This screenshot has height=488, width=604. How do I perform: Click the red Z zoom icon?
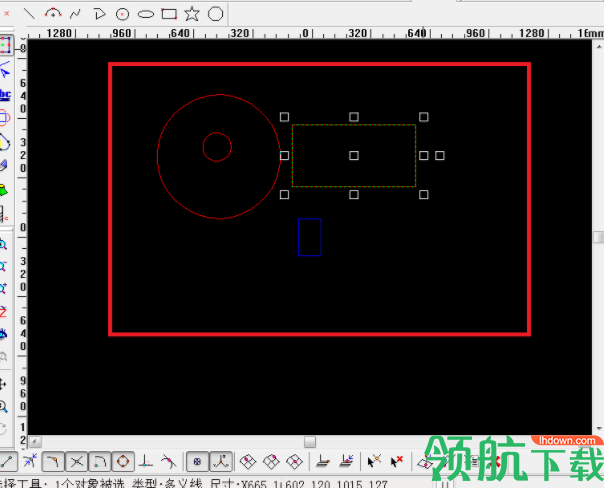pos(3,311)
